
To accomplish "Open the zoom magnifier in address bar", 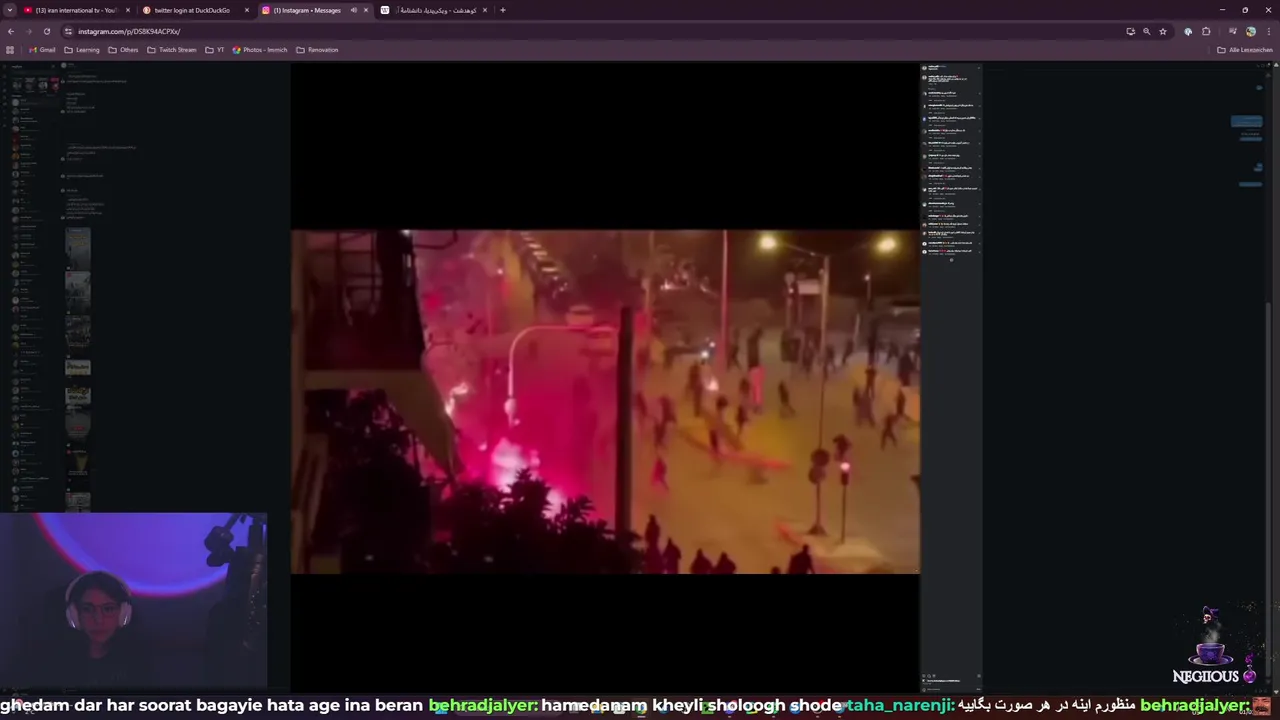I will 1146,31.
